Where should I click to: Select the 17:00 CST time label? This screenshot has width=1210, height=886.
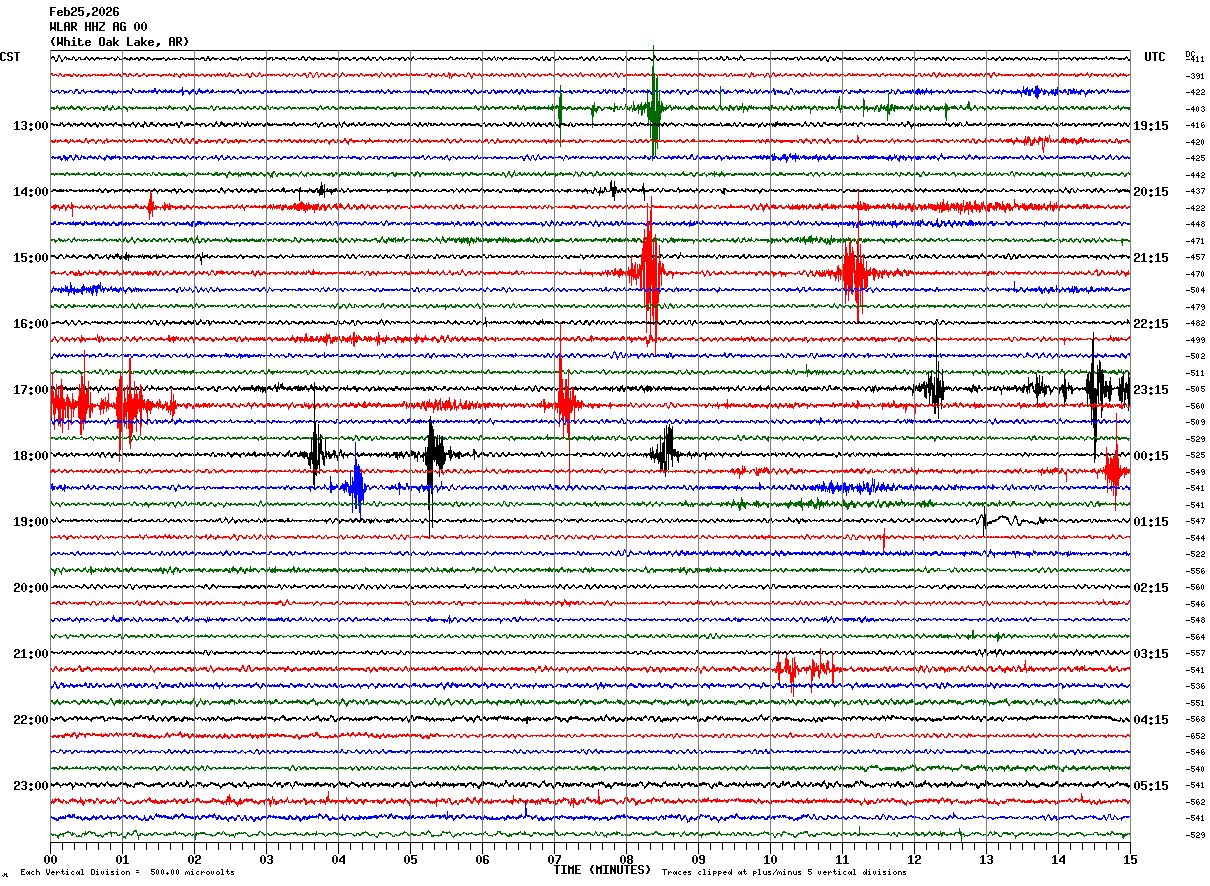(30, 390)
